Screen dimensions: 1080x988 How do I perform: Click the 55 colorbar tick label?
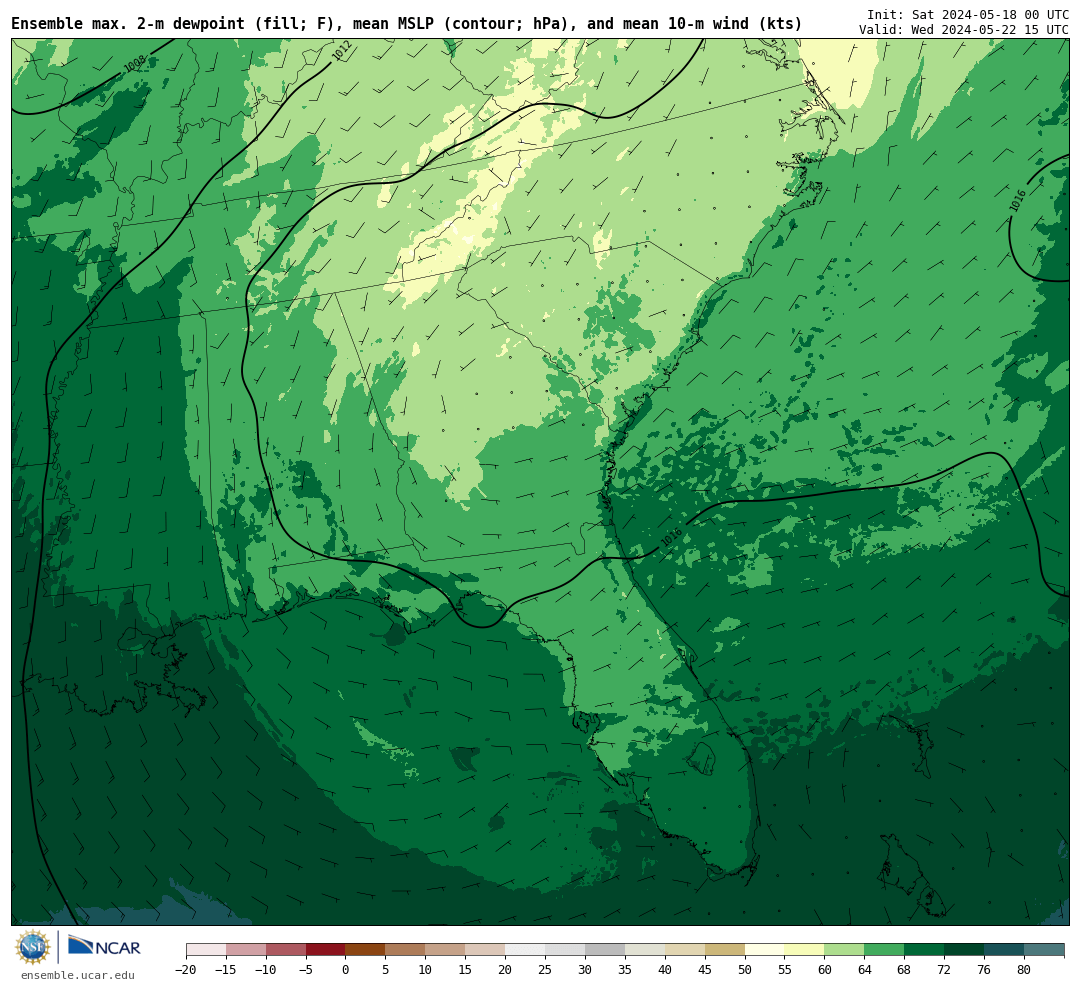point(785,970)
